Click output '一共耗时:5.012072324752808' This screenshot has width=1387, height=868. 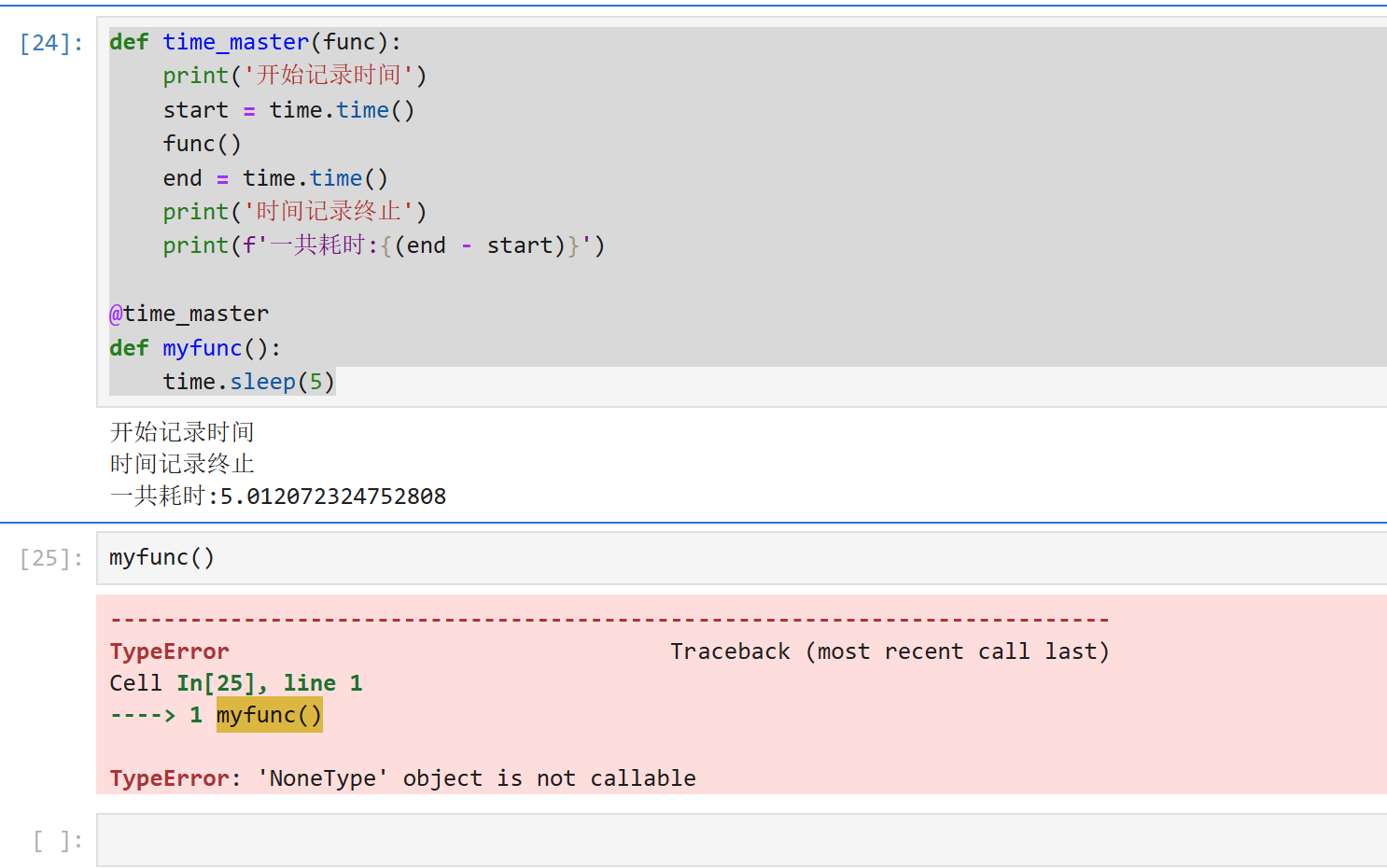(x=278, y=496)
